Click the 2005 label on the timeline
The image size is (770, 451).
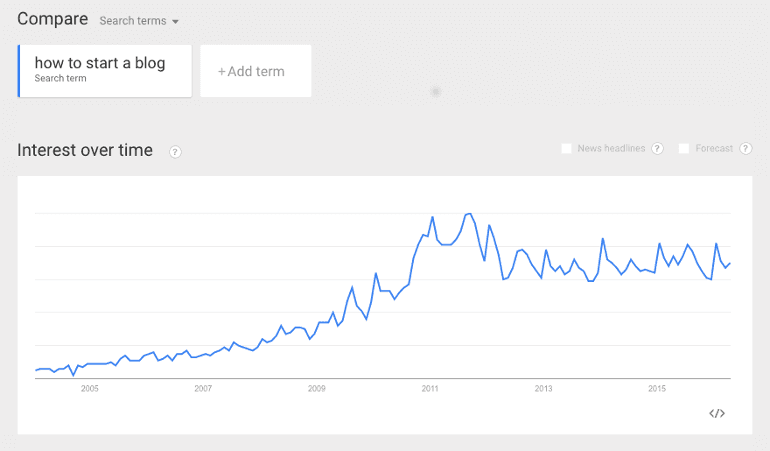(x=90, y=388)
